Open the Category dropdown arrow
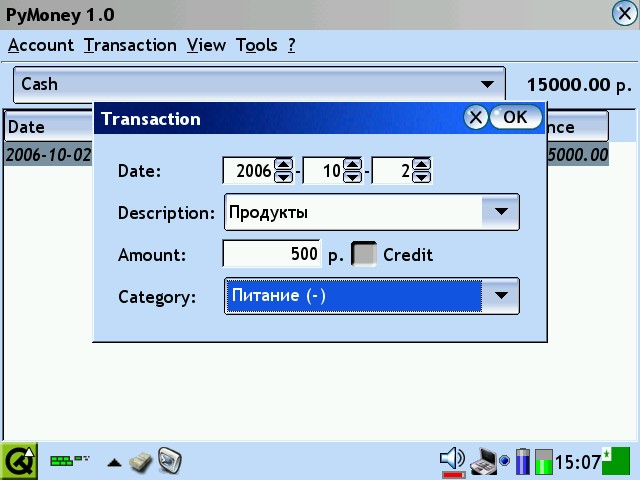 point(501,296)
